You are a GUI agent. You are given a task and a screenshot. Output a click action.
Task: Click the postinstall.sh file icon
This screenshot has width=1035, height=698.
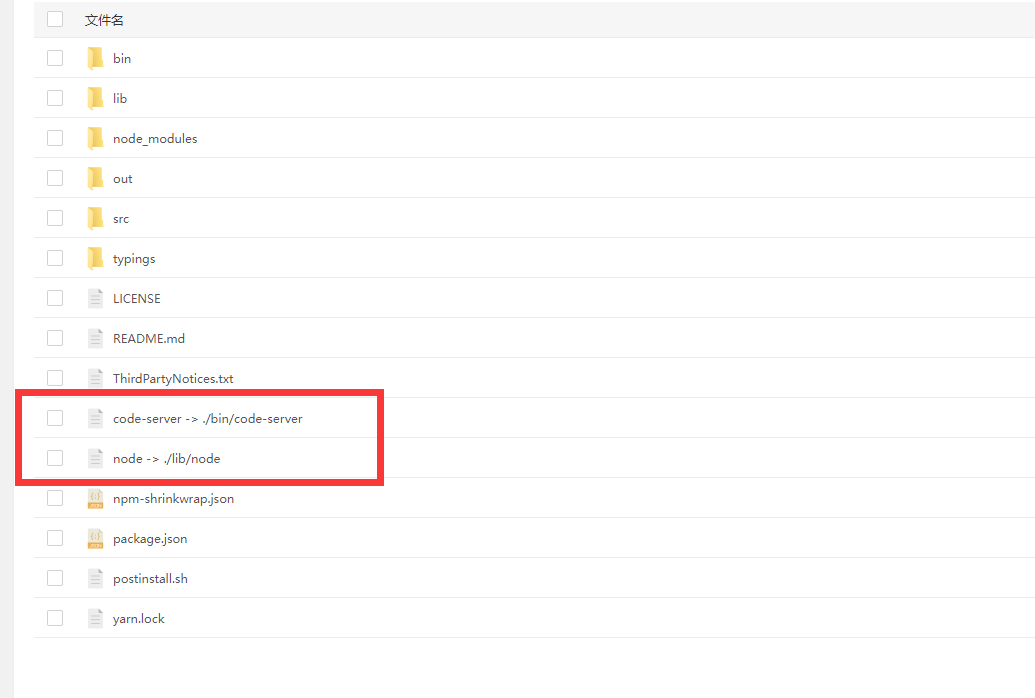point(95,578)
